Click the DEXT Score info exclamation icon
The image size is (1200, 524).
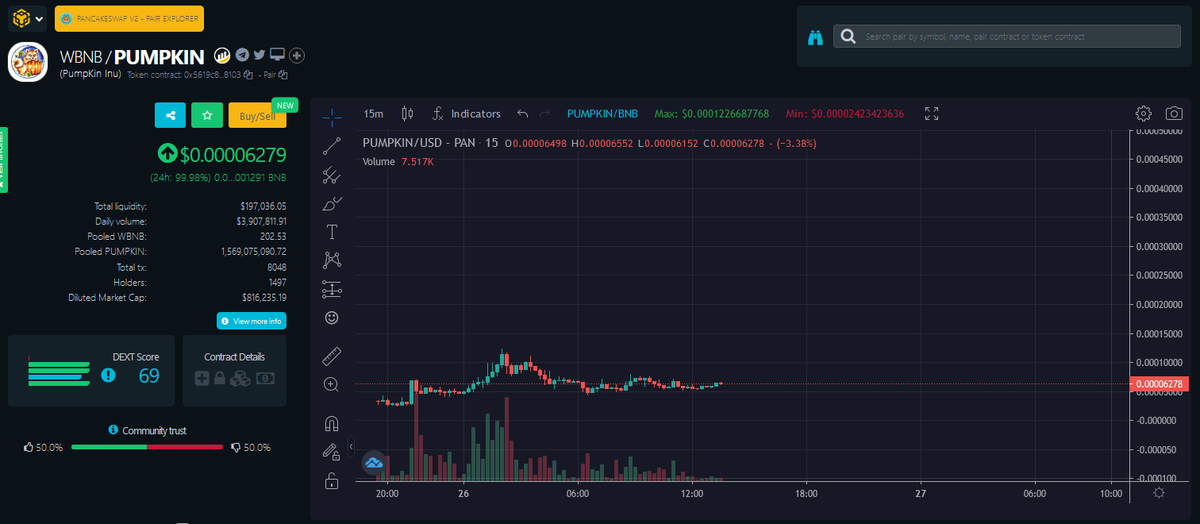(108, 375)
